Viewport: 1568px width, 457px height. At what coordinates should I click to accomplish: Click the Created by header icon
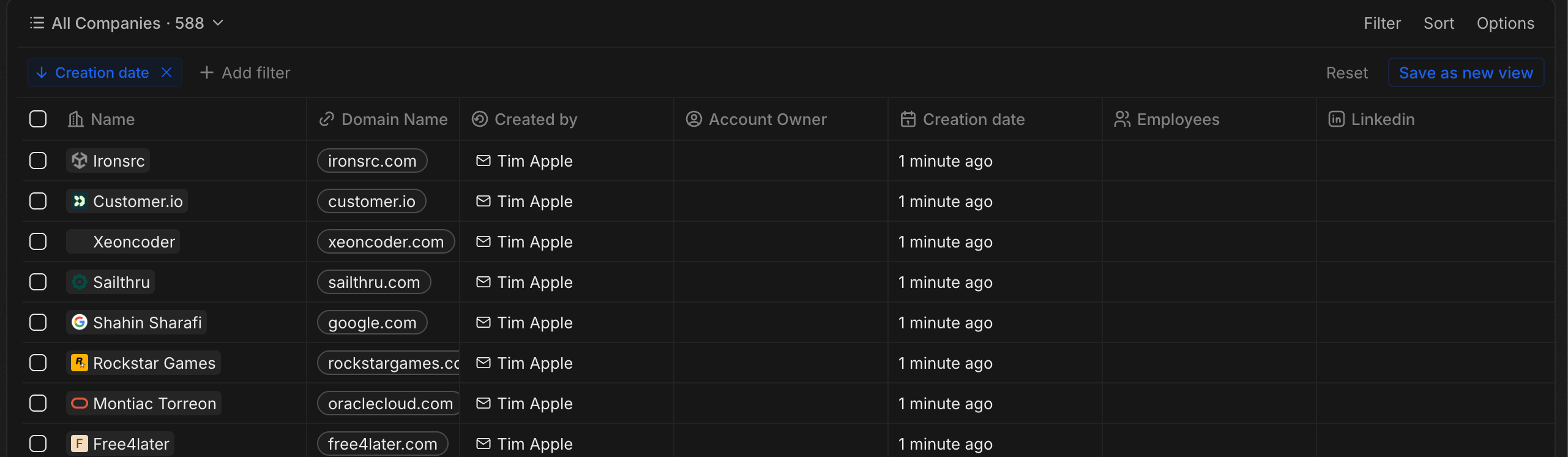coord(480,119)
